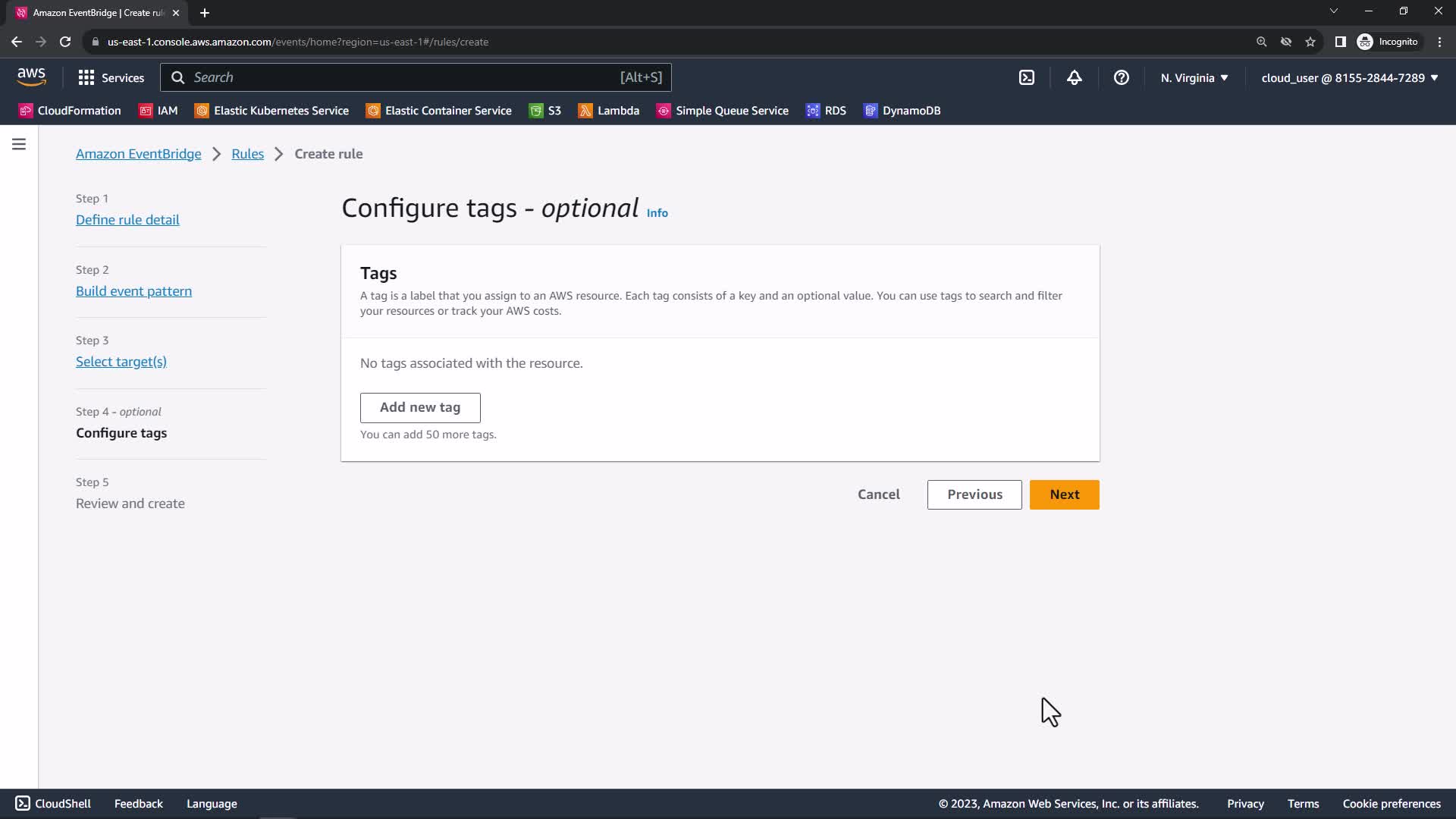The height and width of the screenshot is (819, 1456).
Task: Open the cloud_user account dropdown
Action: pos(1349,77)
